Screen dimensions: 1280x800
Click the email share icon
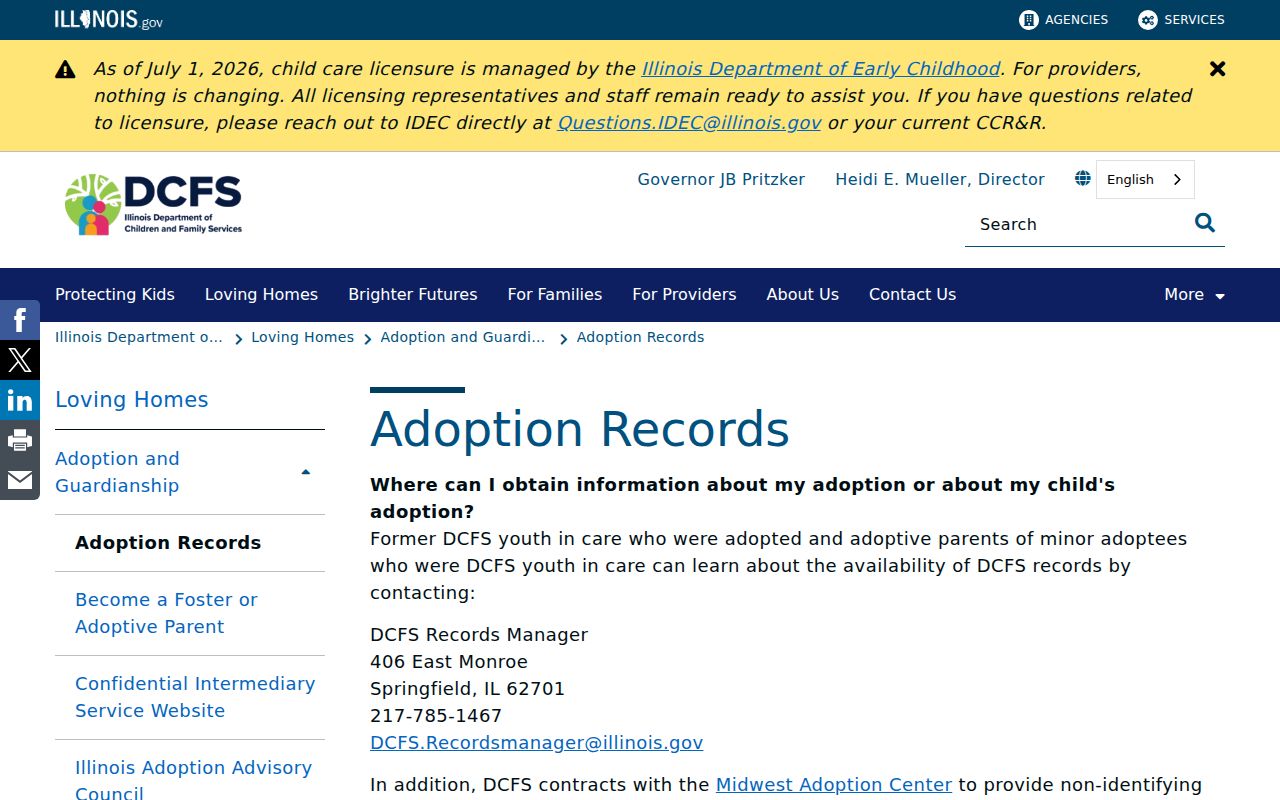tap(20, 480)
